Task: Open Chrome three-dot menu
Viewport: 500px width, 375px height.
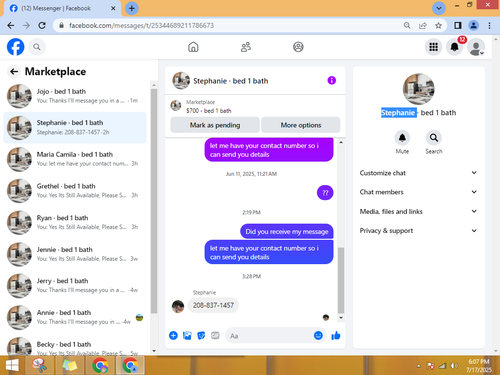Action: [x=489, y=25]
